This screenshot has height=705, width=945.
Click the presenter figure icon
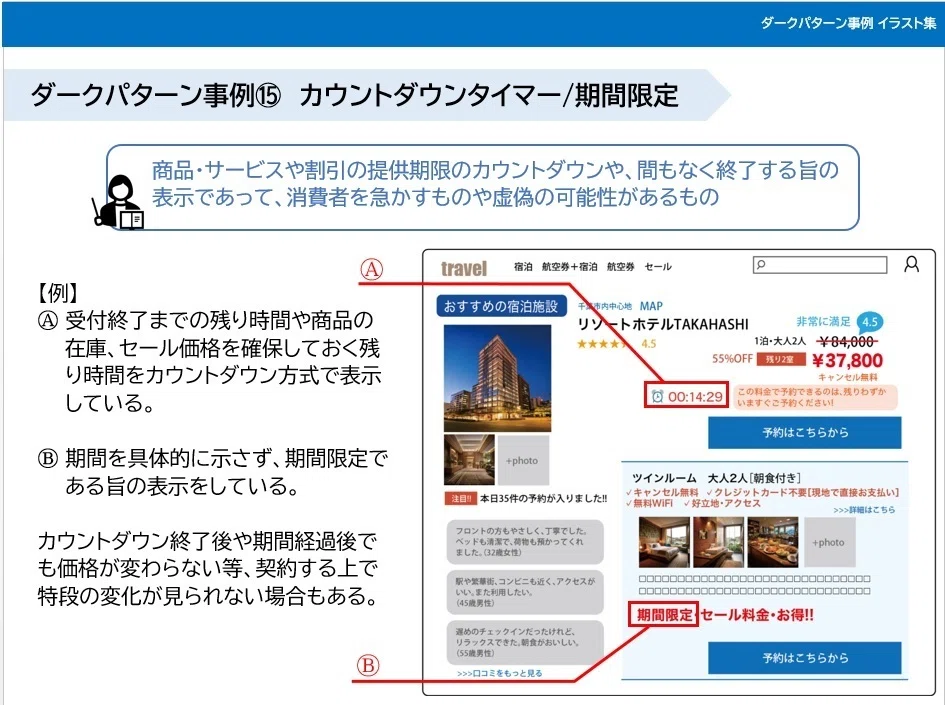(x=119, y=202)
